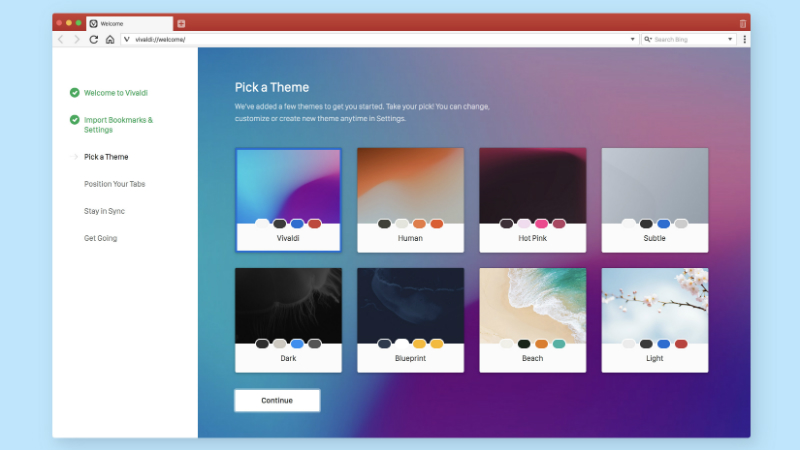Image resolution: width=800 pixels, height=450 pixels.
Task: Reload the page with the refresh icon
Action: click(x=93, y=39)
